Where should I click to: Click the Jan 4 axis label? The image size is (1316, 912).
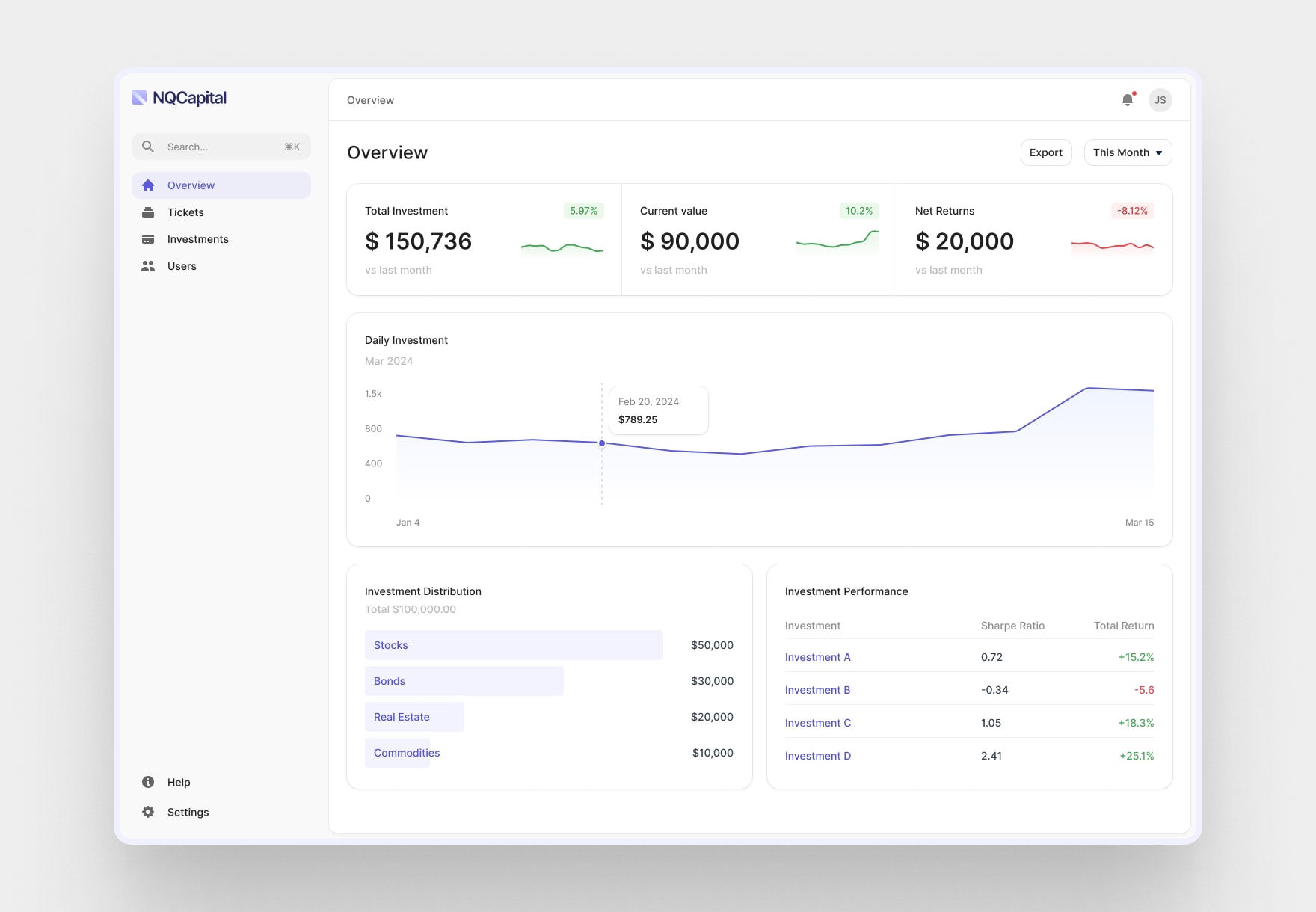408,523
